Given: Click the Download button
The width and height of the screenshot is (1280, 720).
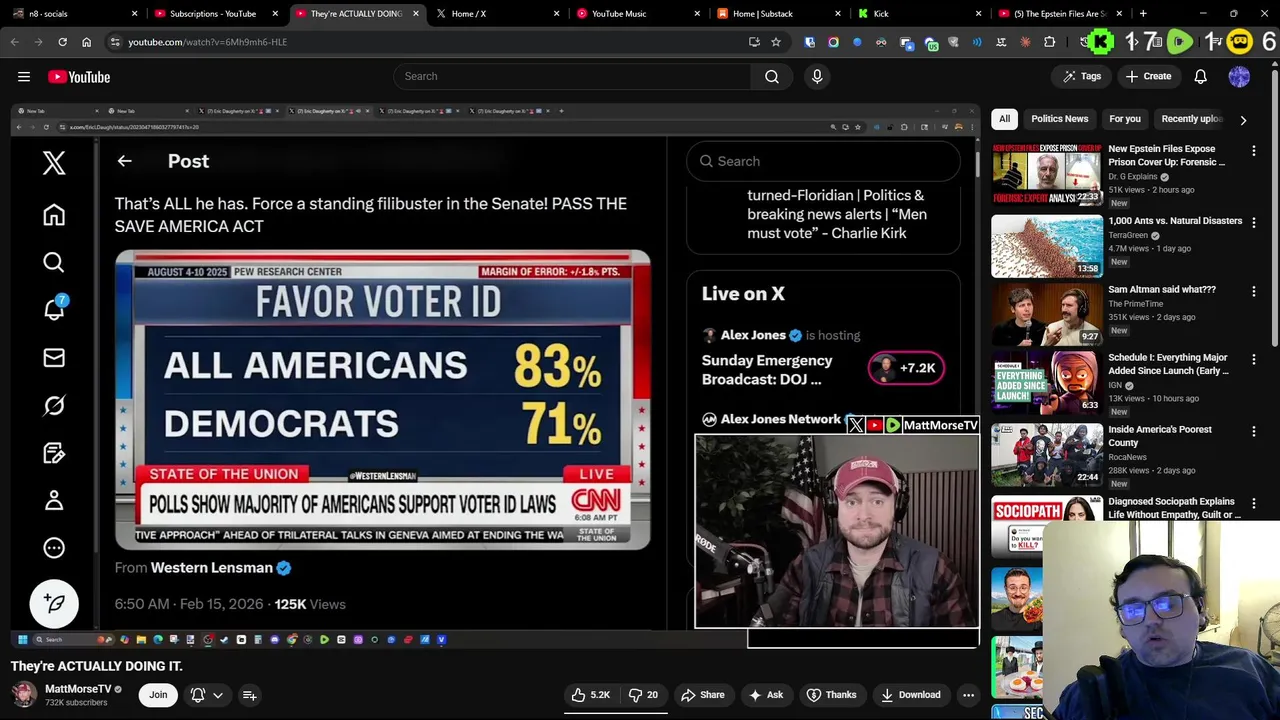Looking at the screenshot, I should coord(910,695).
